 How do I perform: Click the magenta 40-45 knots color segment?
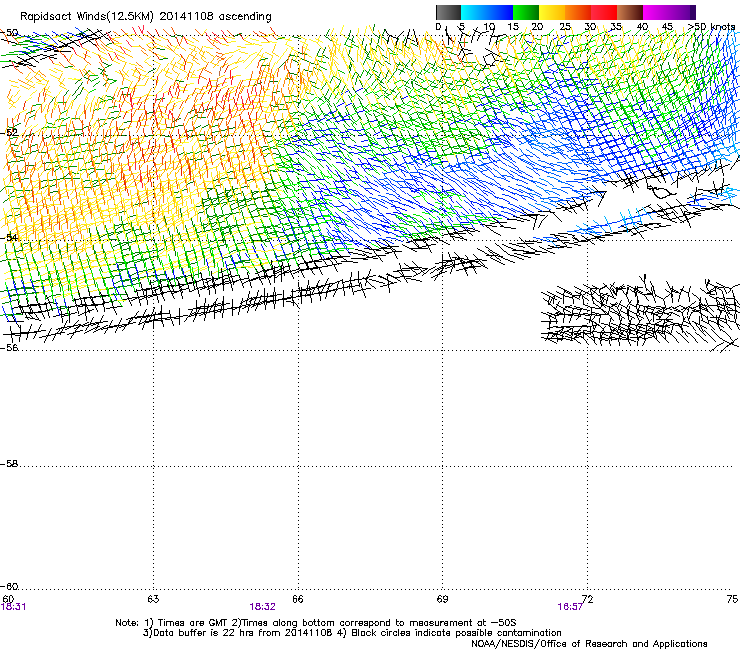click(x=656, y=12)
